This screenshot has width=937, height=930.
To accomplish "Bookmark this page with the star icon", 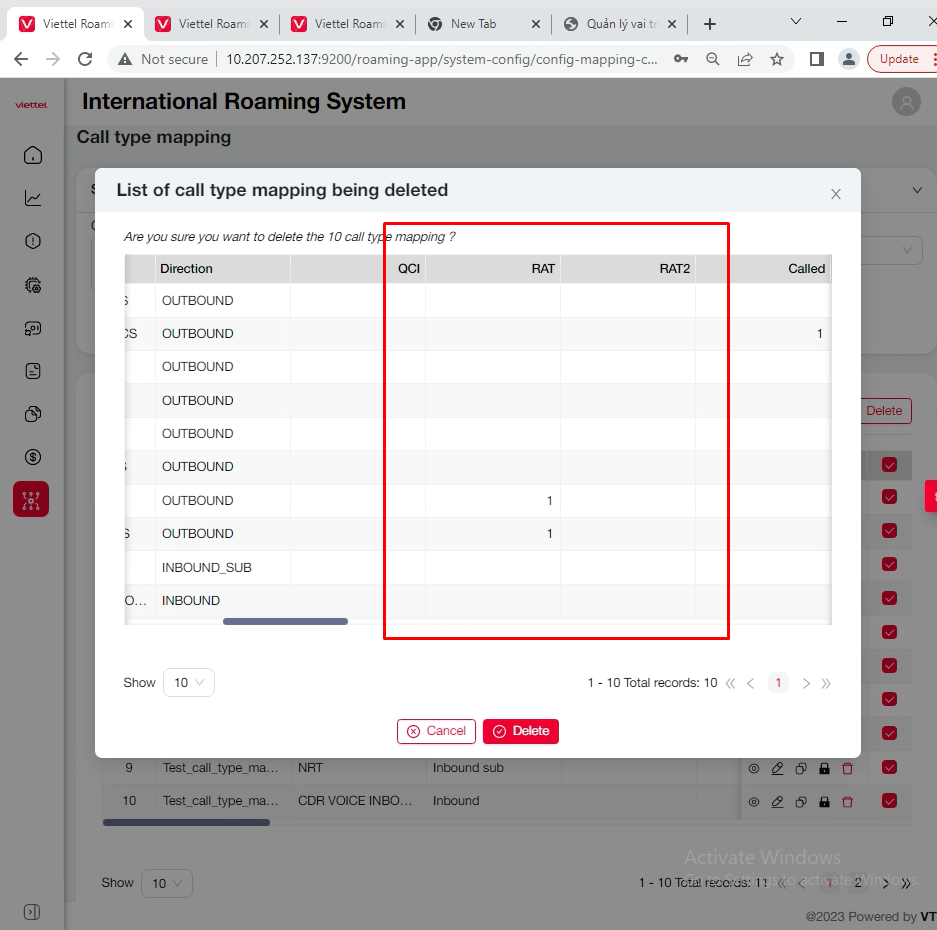I will (777, 59).
